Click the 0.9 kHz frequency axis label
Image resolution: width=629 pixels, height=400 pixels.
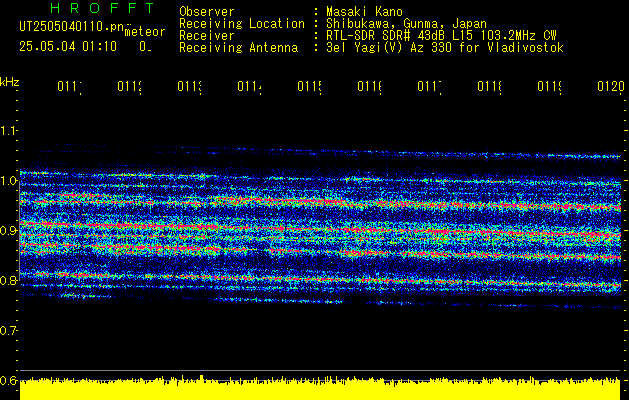[x=8, y=231]
